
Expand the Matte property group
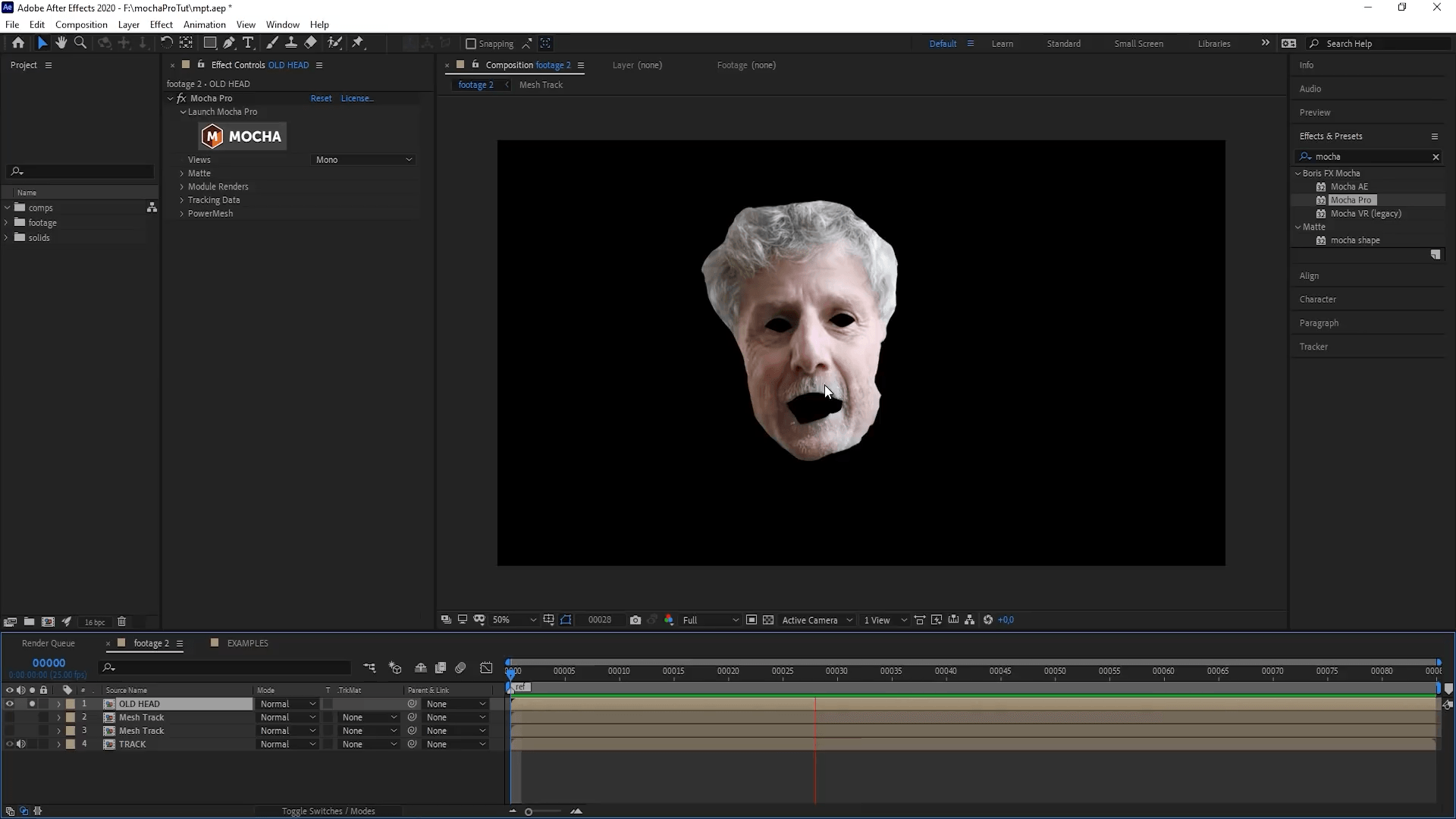182,174
